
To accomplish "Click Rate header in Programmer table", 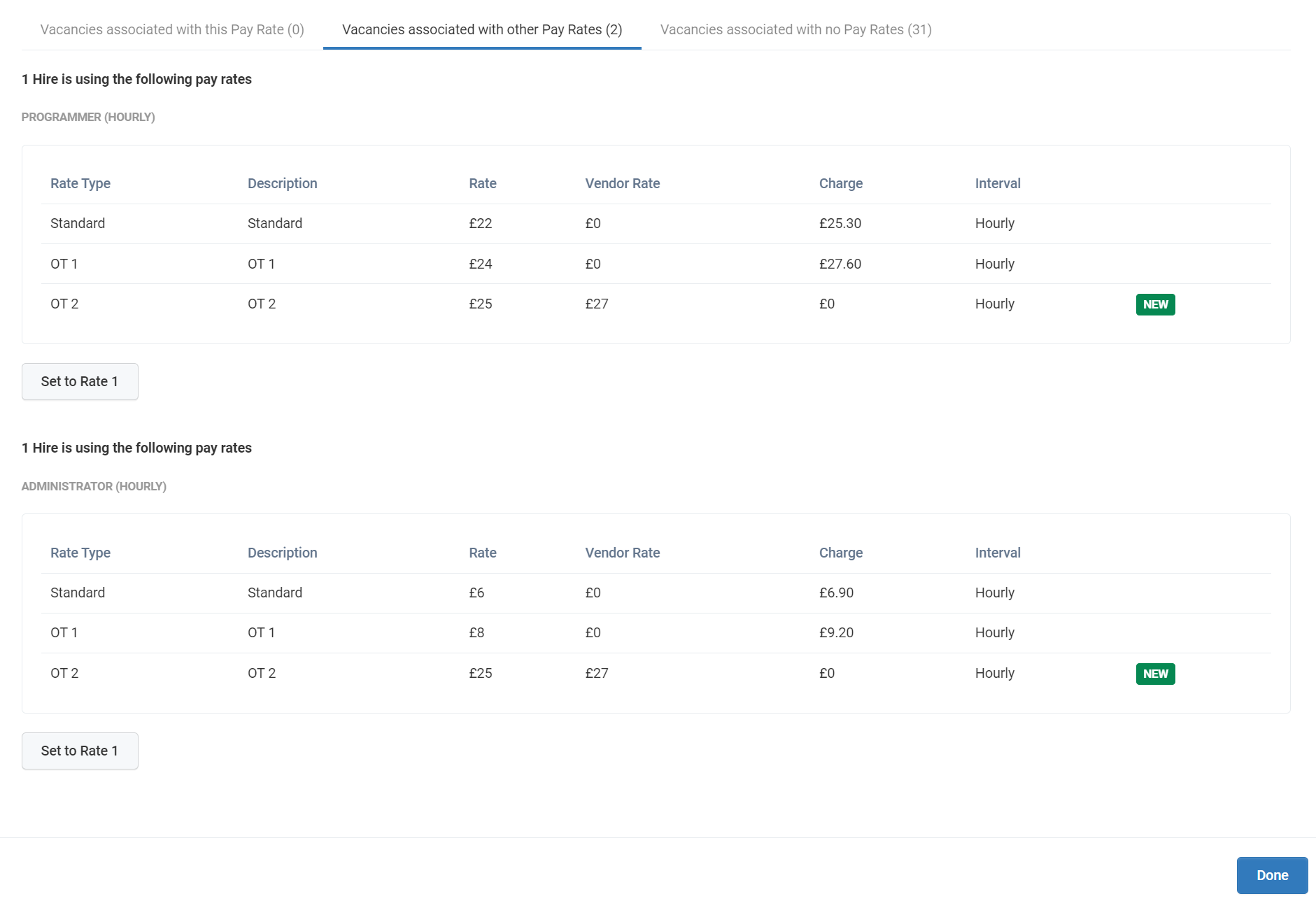I will click(483, 183).
